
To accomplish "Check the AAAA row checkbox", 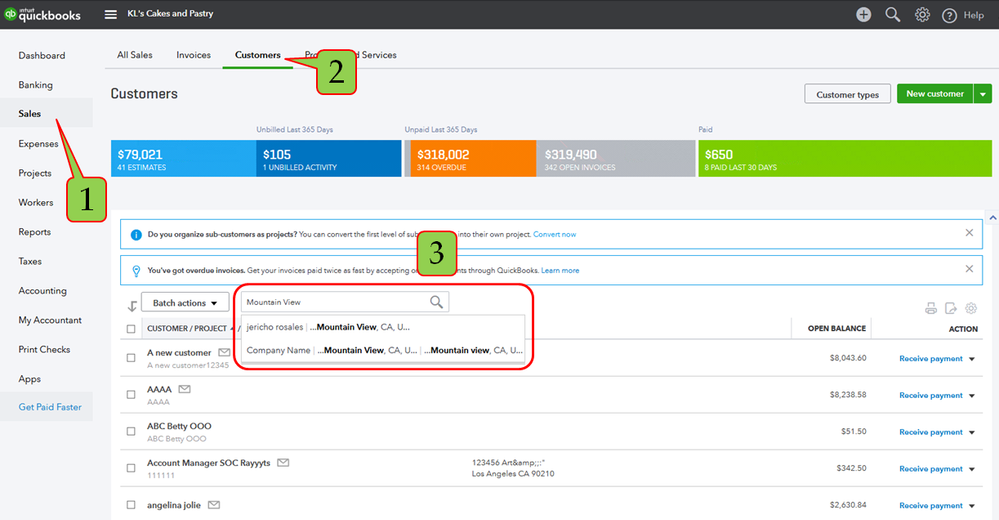I will (131, 394).
